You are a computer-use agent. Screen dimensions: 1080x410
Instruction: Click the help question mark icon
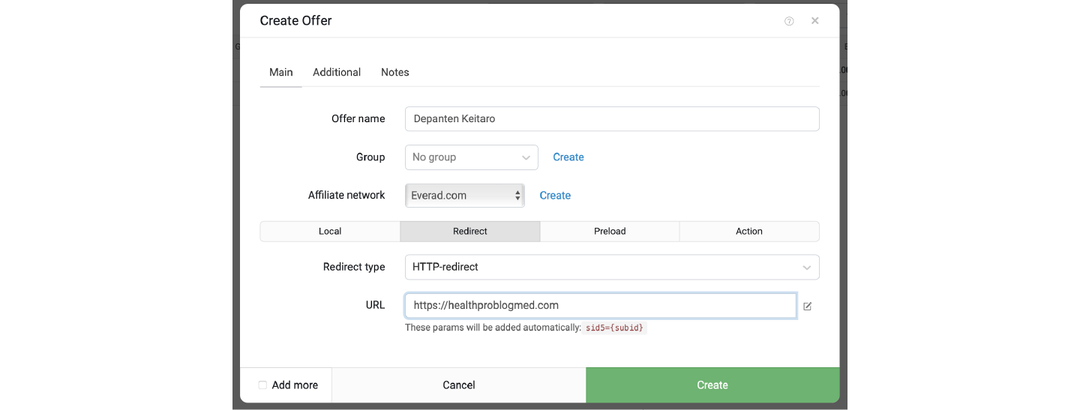click(789, 21)
